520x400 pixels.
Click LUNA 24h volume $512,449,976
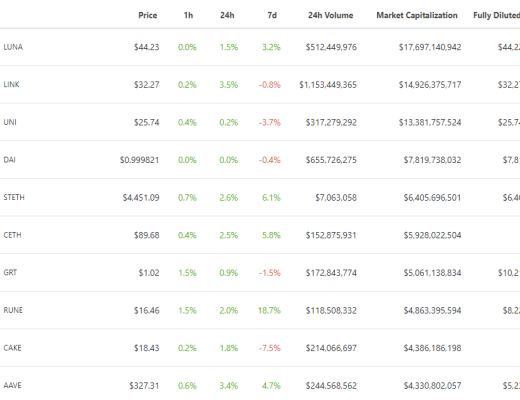click(x=331, y=47)
